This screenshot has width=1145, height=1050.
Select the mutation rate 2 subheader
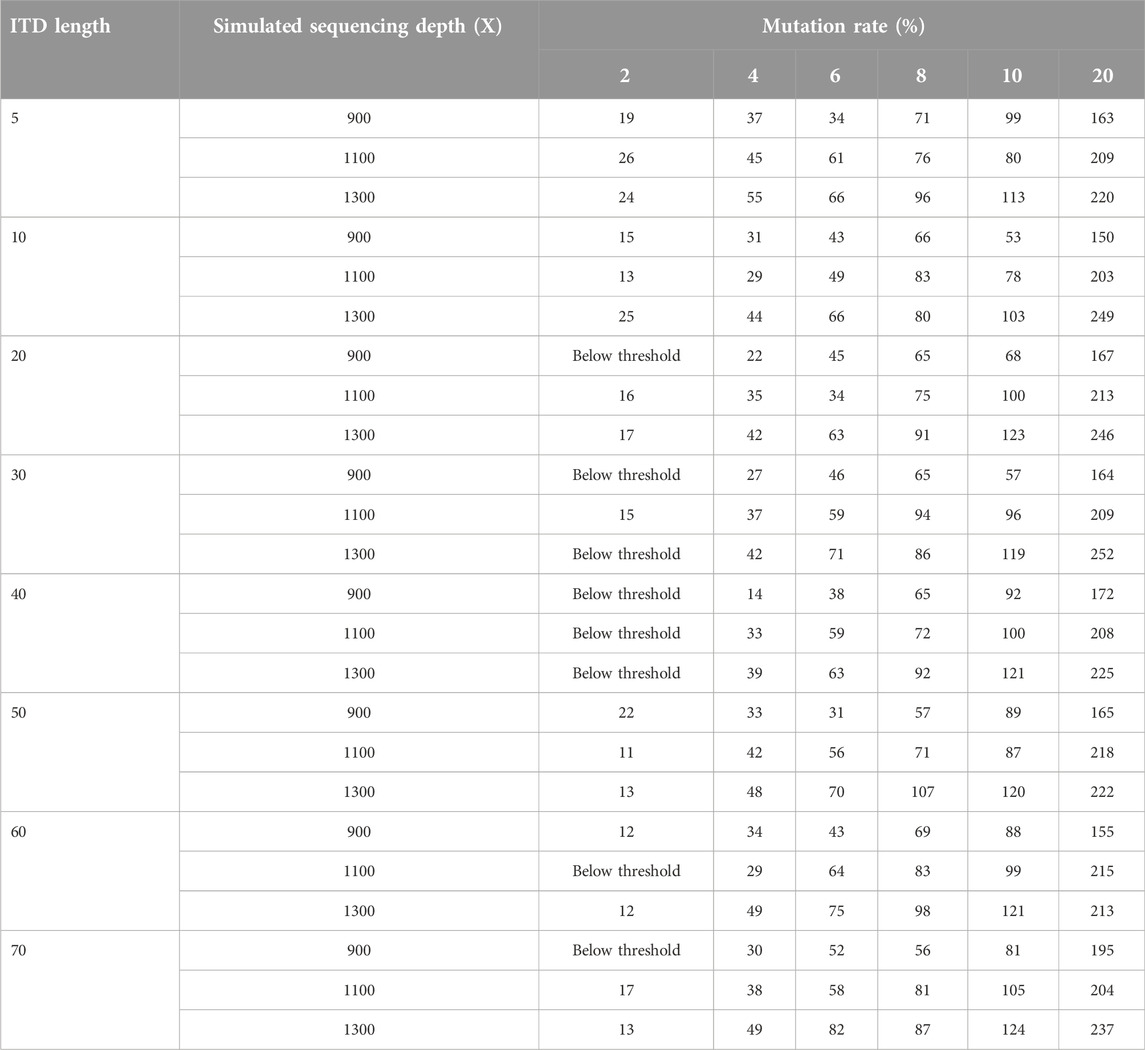point(625,75)
